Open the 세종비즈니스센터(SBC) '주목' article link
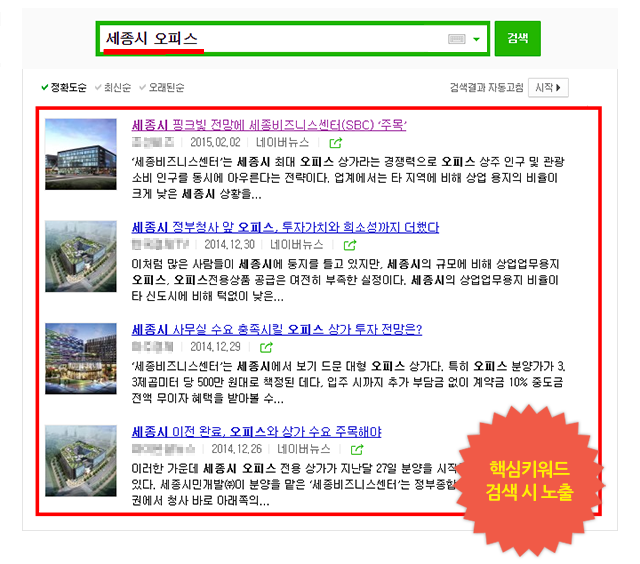 tap(269, 125)
